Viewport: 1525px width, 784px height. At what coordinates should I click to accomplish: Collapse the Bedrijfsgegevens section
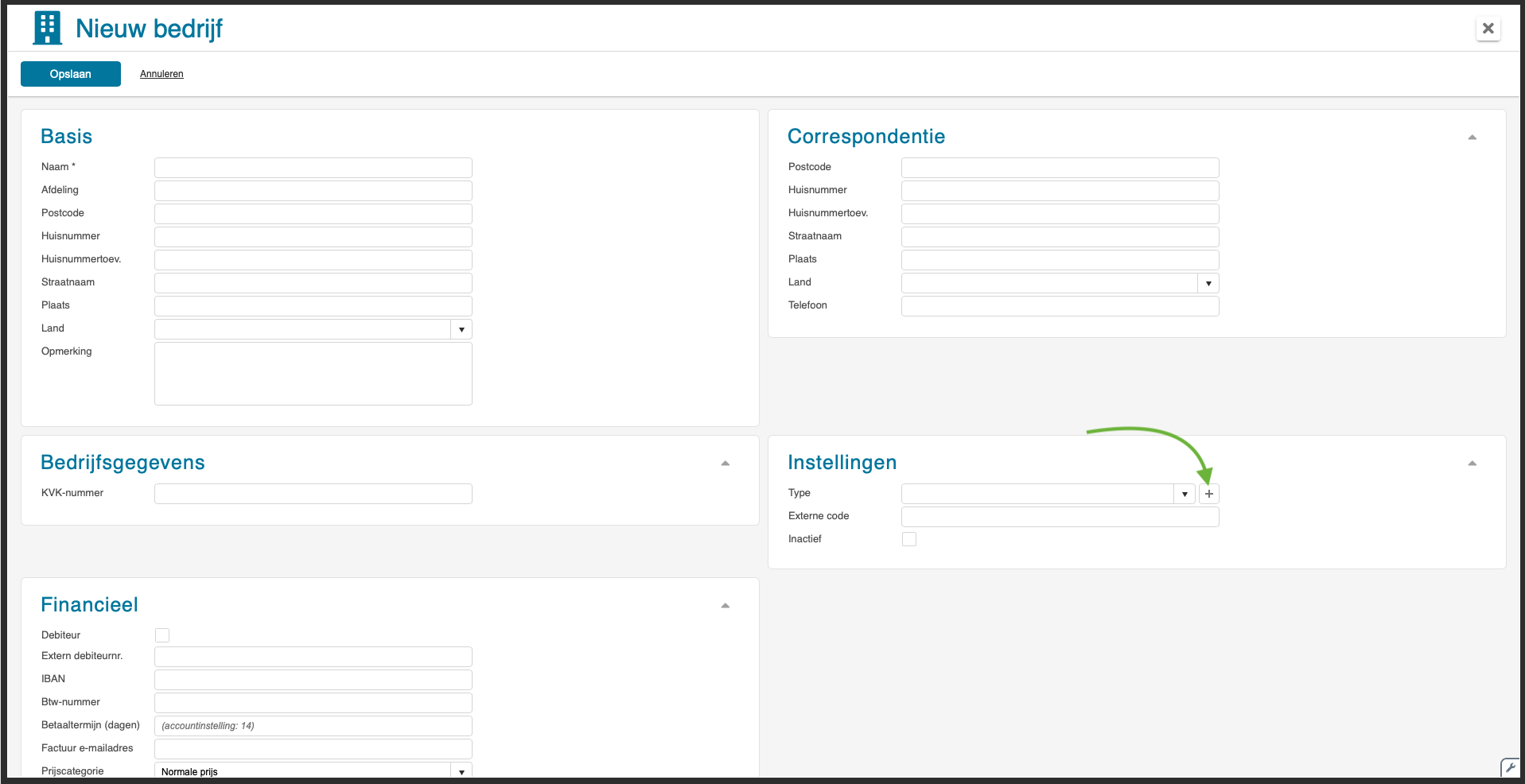click(x=725, y=464)
